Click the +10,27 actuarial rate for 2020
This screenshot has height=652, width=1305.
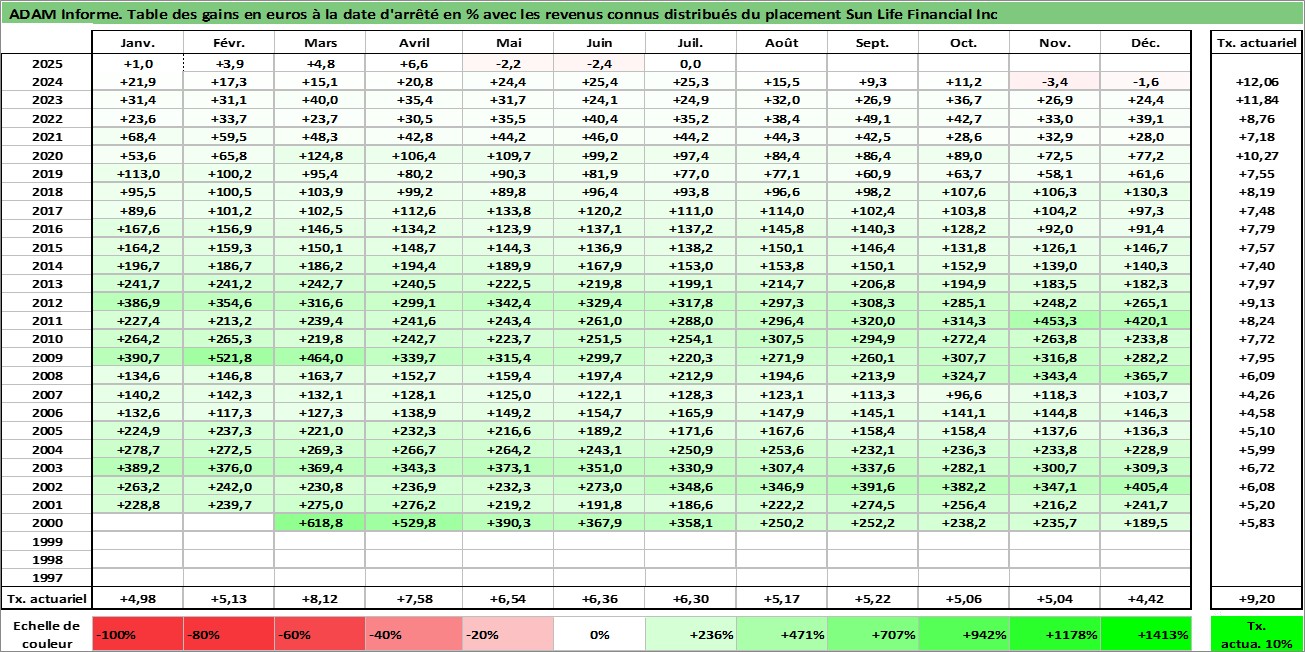(x=1257, y=155)
